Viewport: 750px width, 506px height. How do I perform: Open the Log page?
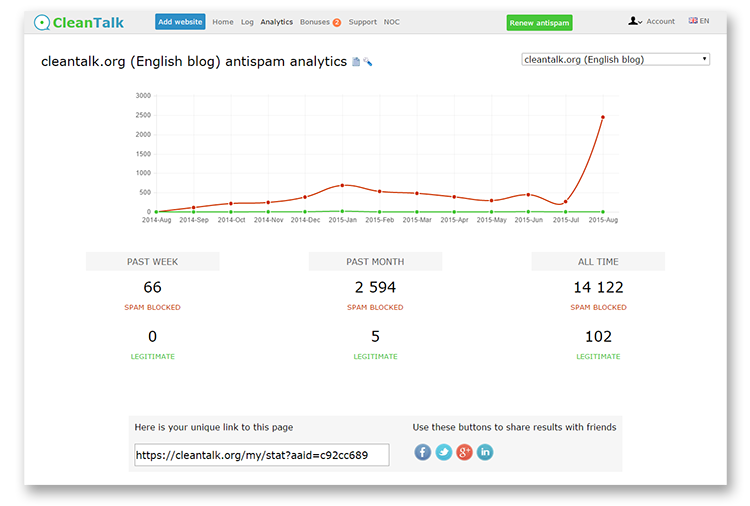coord(247,21)
